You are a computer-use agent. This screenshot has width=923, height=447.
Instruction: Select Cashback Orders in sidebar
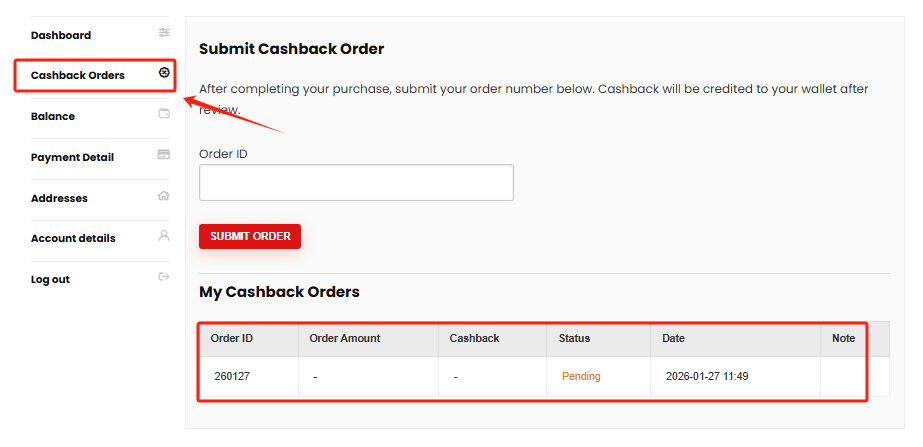[x=78, y=76]
